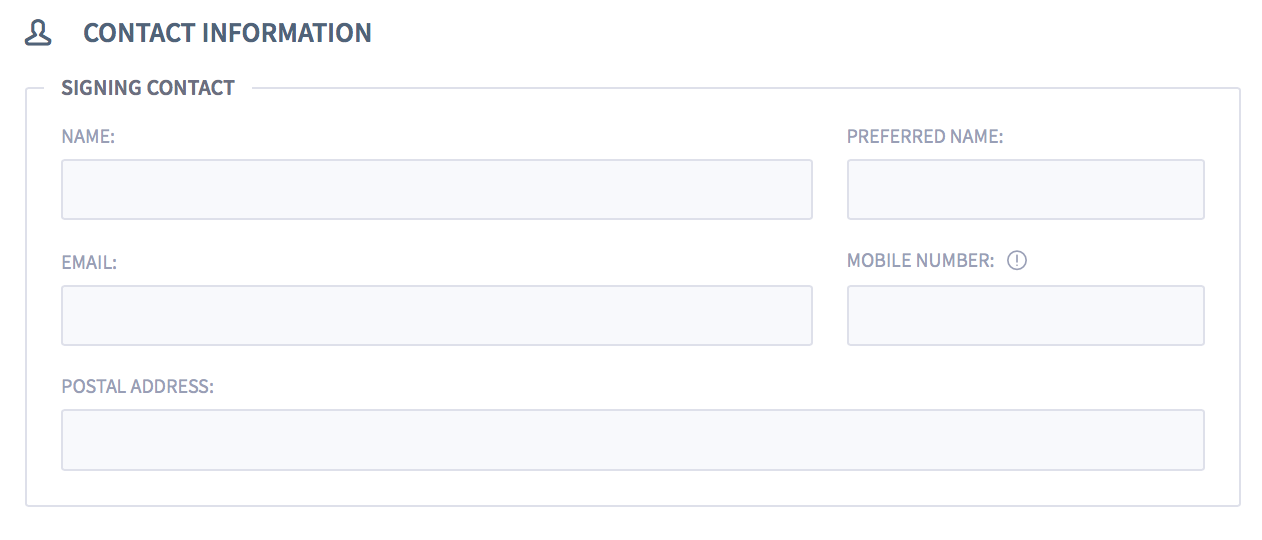The width and height of the screenshot is (1262, 540).
Task: Click the Postal Address field
Action: click(633, 440)
